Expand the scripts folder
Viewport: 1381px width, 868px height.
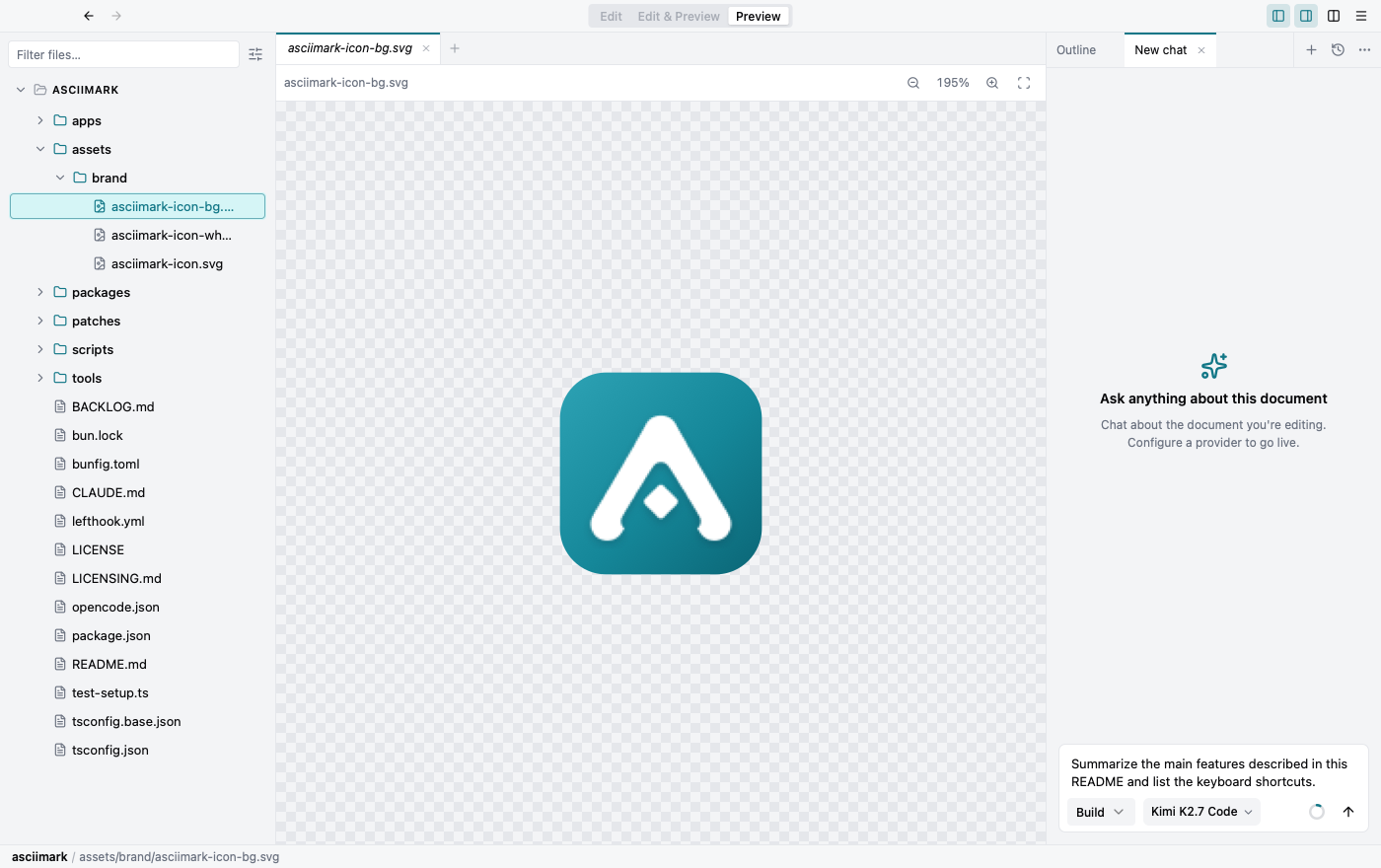40,349
